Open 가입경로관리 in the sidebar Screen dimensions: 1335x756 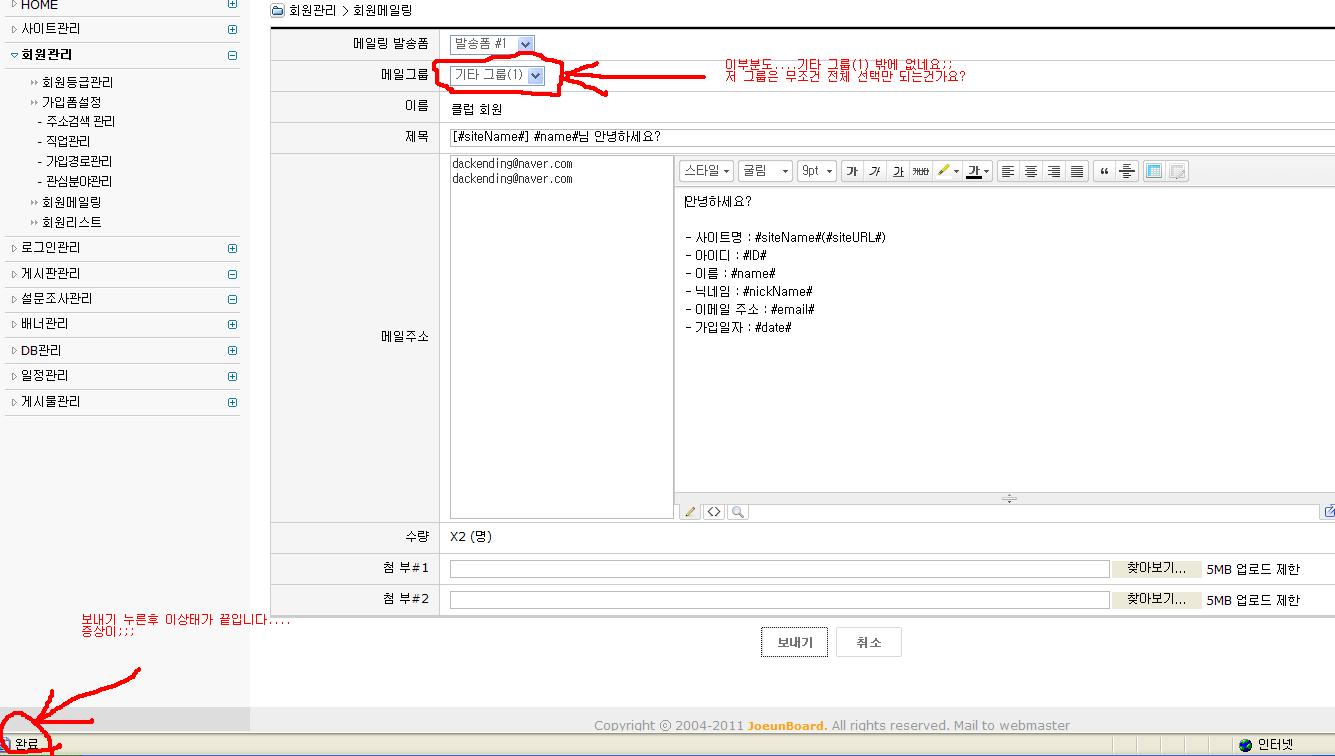(x=79, y=161)
